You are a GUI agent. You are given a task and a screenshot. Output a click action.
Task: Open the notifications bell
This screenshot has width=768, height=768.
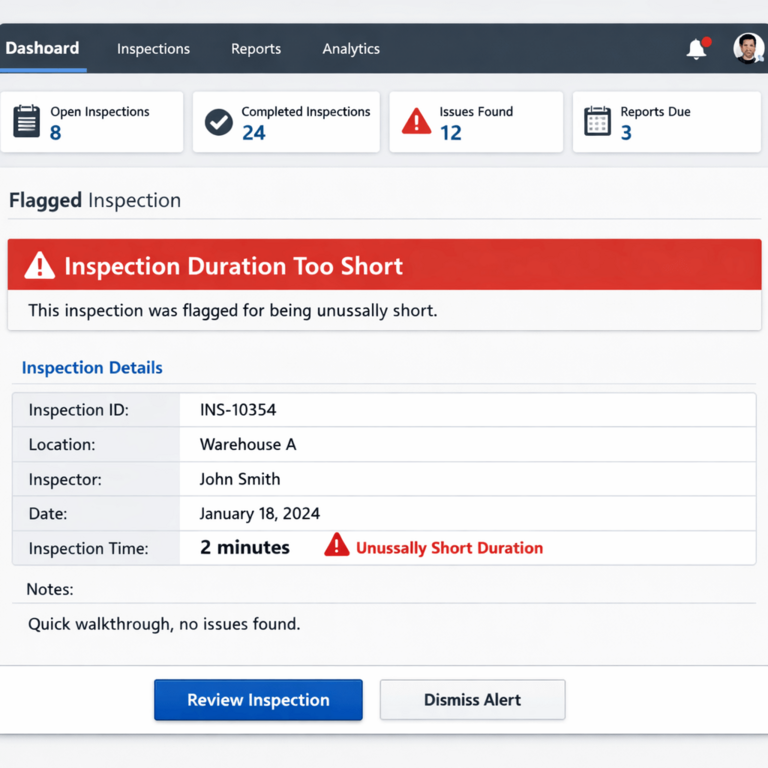tap(697, 48)
